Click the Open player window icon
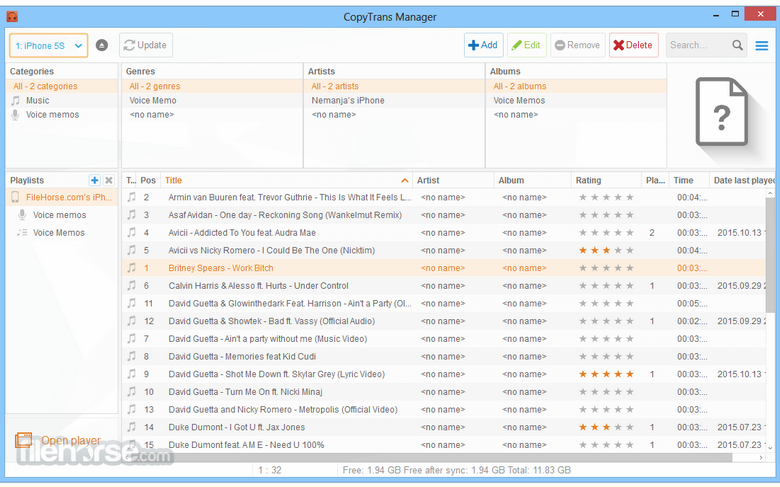 pos(23,440)
